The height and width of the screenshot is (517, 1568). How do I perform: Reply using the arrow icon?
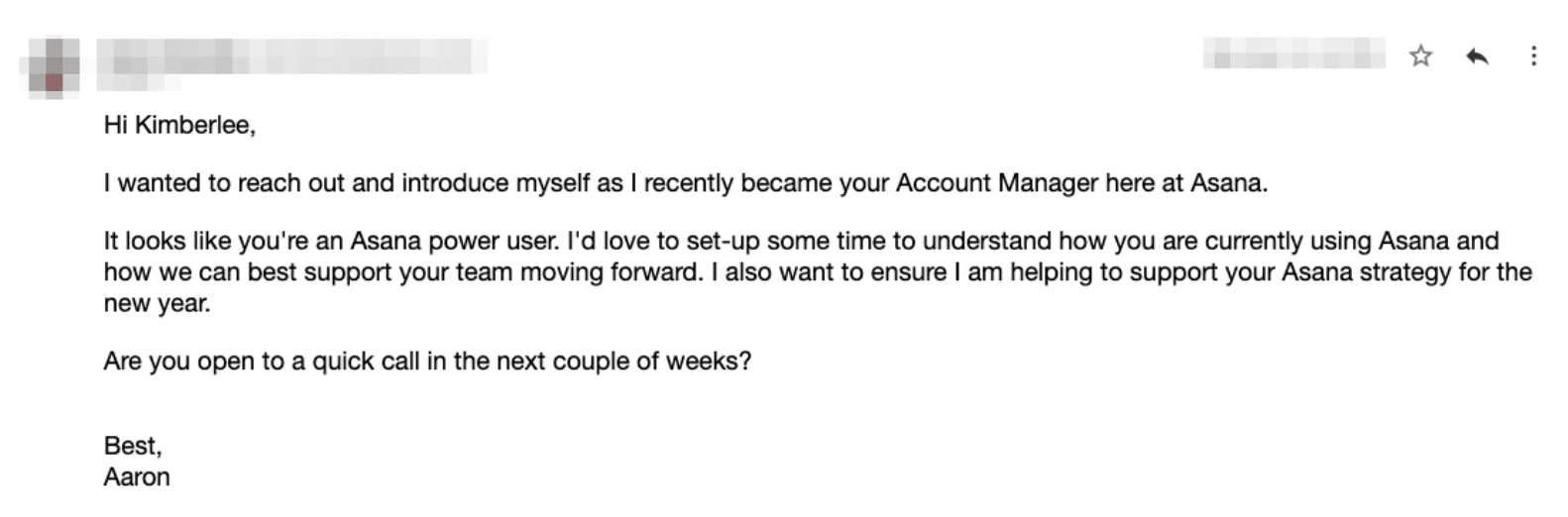tap(1477, 56)
